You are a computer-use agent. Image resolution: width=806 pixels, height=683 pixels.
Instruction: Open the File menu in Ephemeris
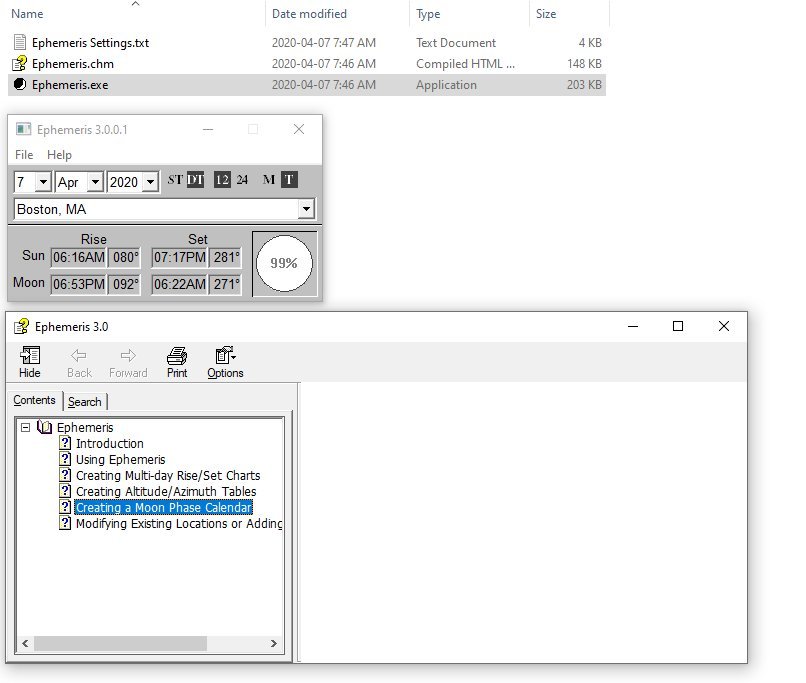[x=24, y=155]
